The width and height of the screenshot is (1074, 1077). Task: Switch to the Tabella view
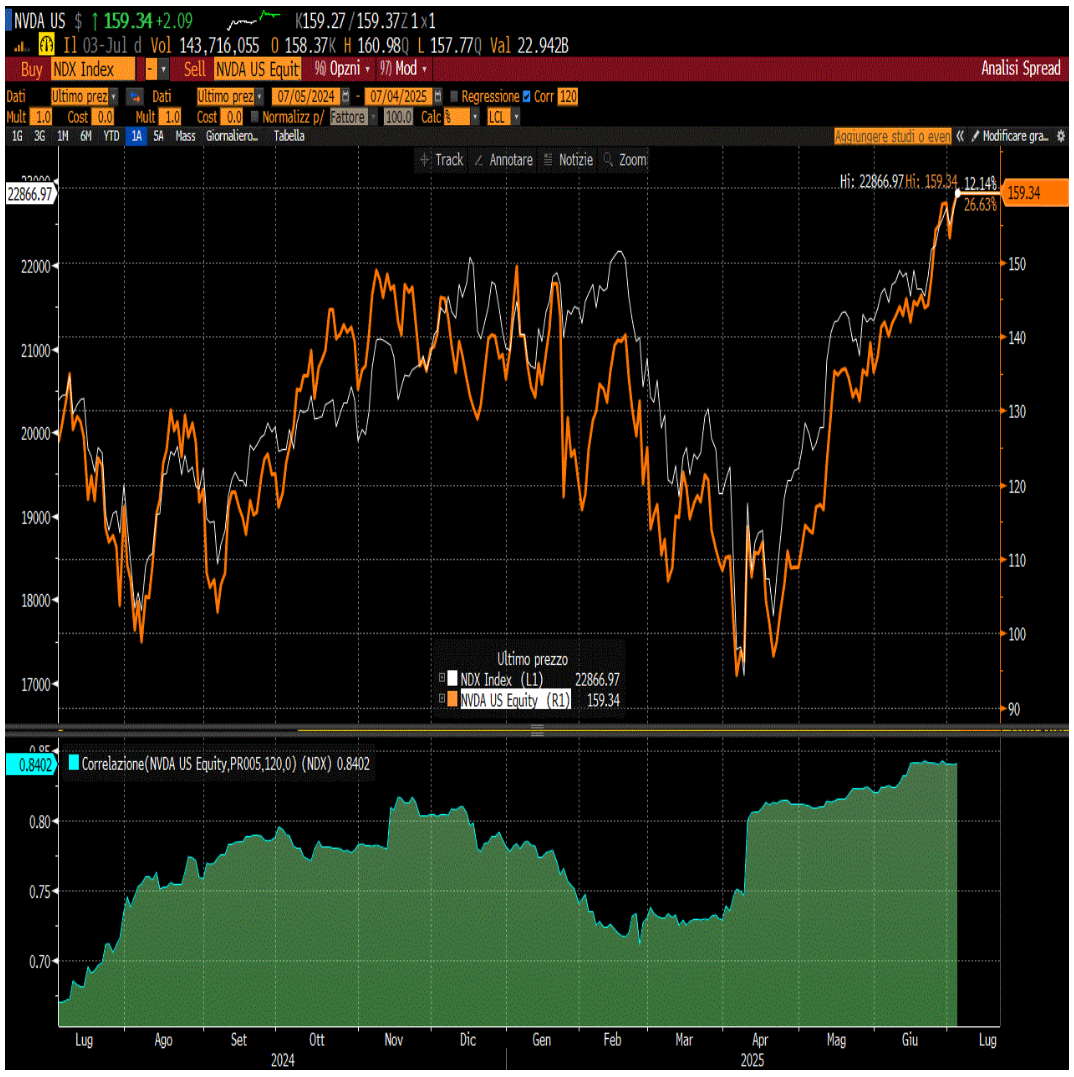(289, 136)
